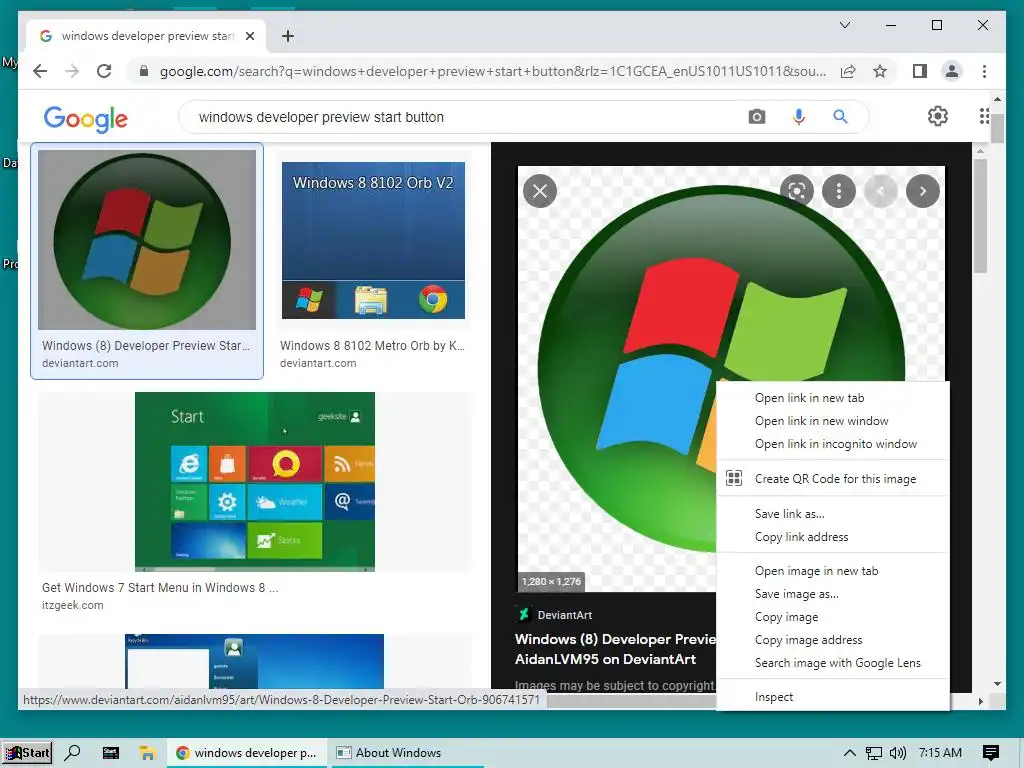Screen dimensions: 1024x768
Task: Click Get Windows 7 Start Menu result title
Action: coord(160,588)
